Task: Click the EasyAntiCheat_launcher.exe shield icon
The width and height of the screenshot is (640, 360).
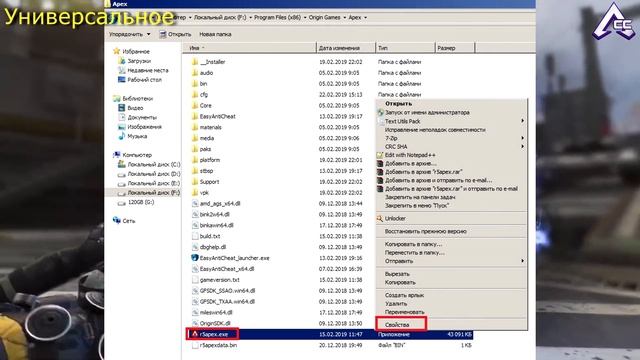Action: tap(195, 258)
